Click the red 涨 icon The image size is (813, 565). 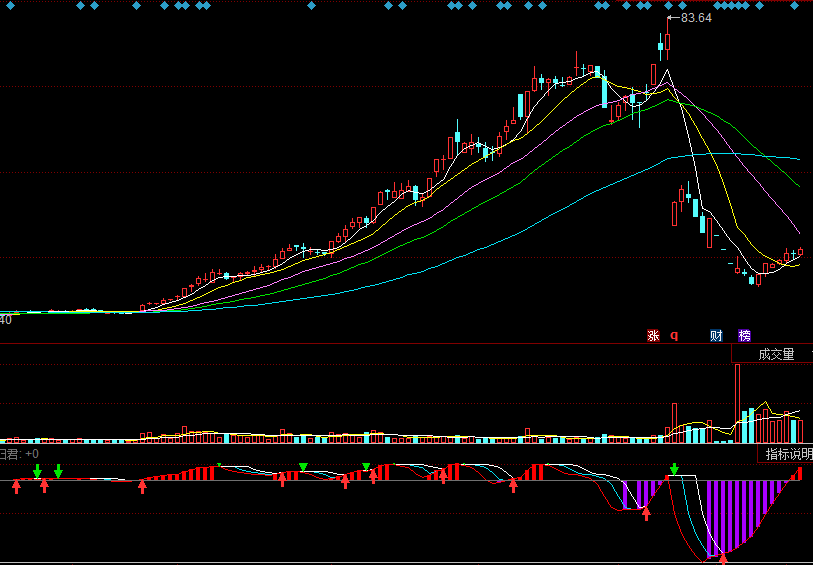click(x=654, y=336)
